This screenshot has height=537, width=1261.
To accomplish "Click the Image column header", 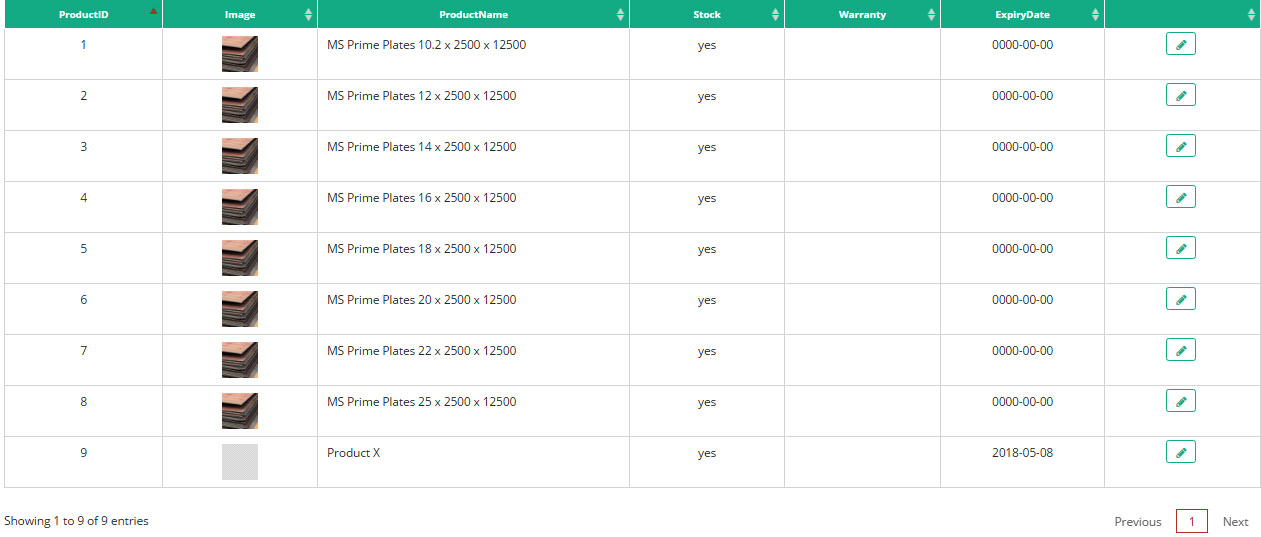I will [240, 14].
